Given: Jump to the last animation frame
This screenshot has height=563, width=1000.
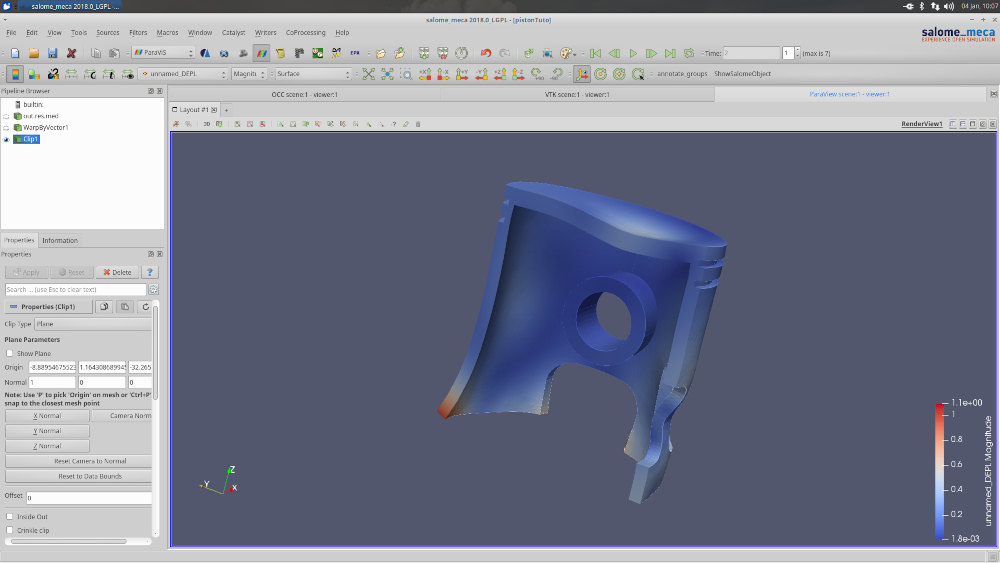Looking at the screenshot, I should (670, 53).
